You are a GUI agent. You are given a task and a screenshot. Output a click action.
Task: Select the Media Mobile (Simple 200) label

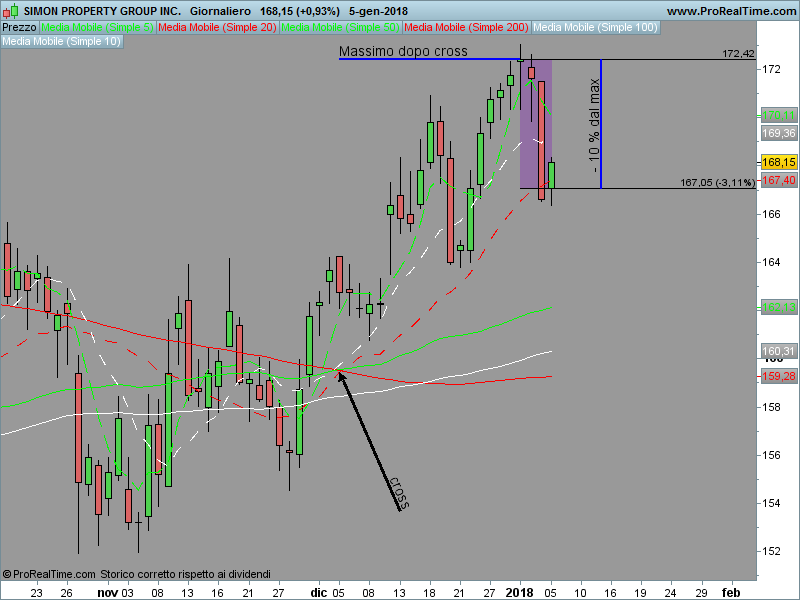(x=466, y=27)
